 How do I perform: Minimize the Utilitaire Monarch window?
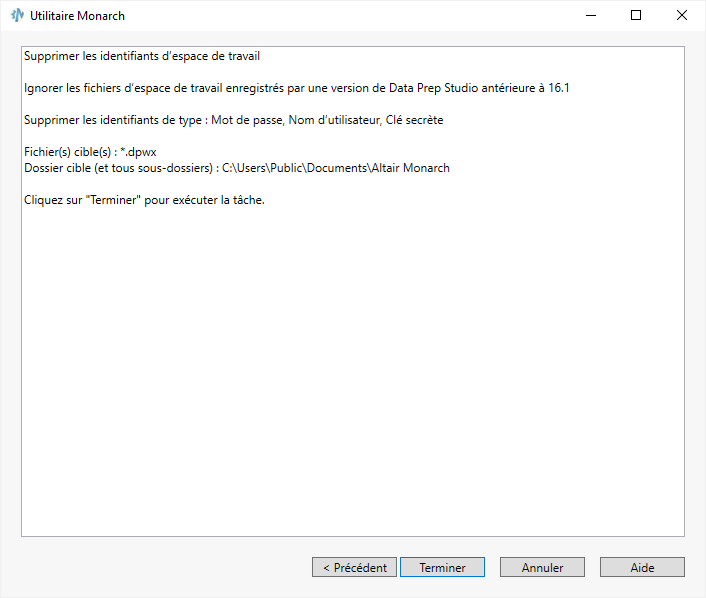pos(591,15)
